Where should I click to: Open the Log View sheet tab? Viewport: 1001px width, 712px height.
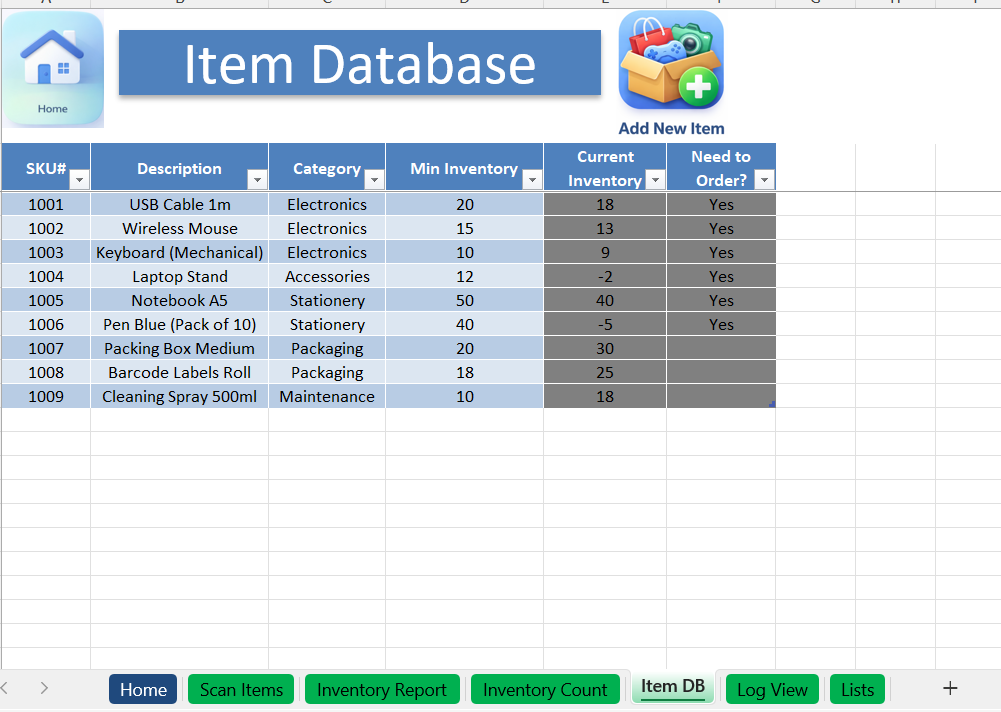[x=771, y=689]
